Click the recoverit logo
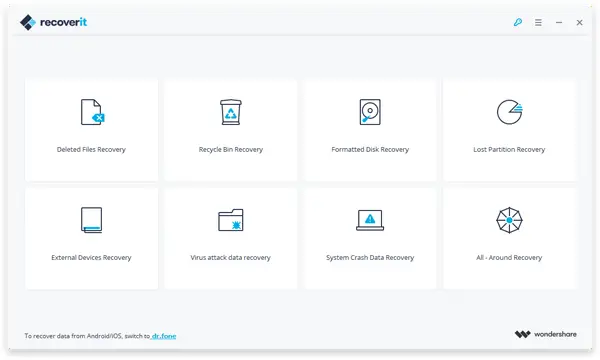 pos(53,22)
